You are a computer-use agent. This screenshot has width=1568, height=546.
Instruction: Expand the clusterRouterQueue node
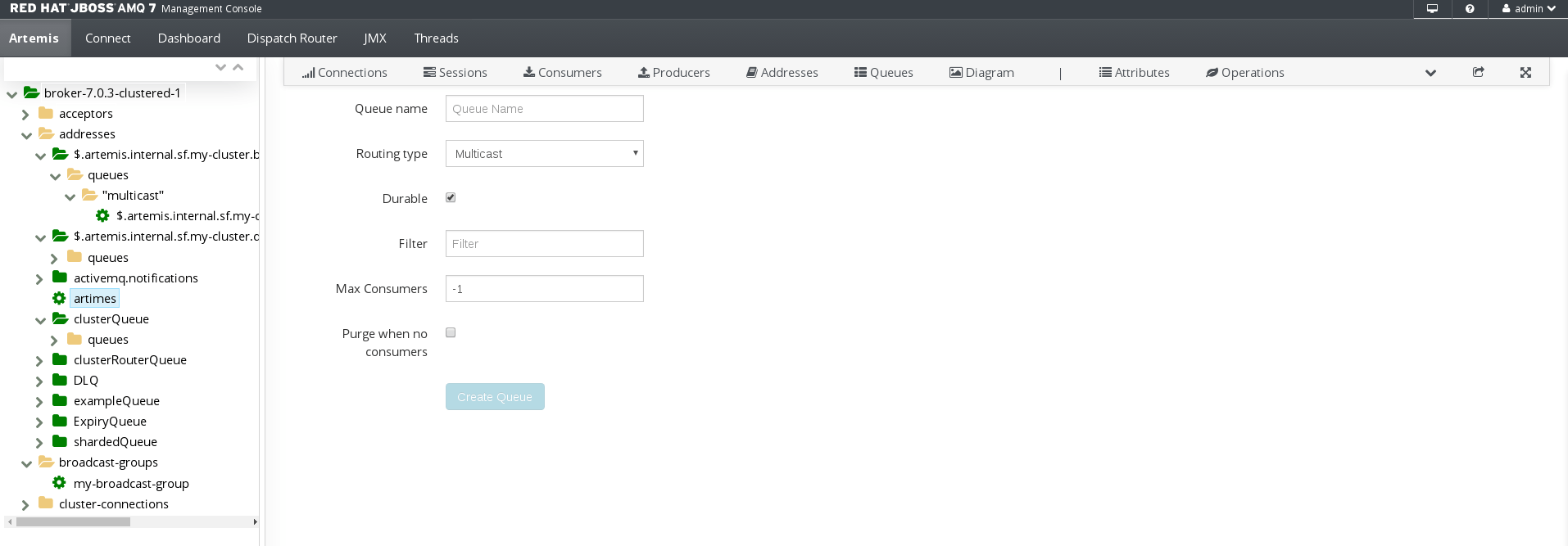pyautogui.click(x=39, y=361)
